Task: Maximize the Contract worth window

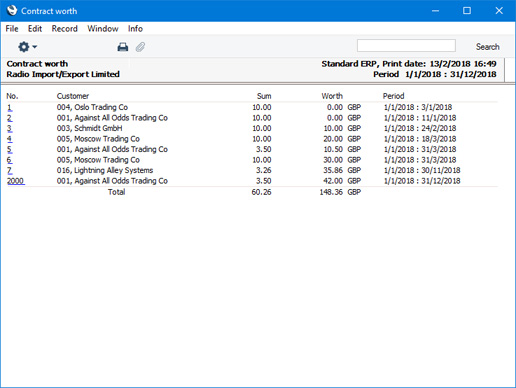Action: click(467, 11)
